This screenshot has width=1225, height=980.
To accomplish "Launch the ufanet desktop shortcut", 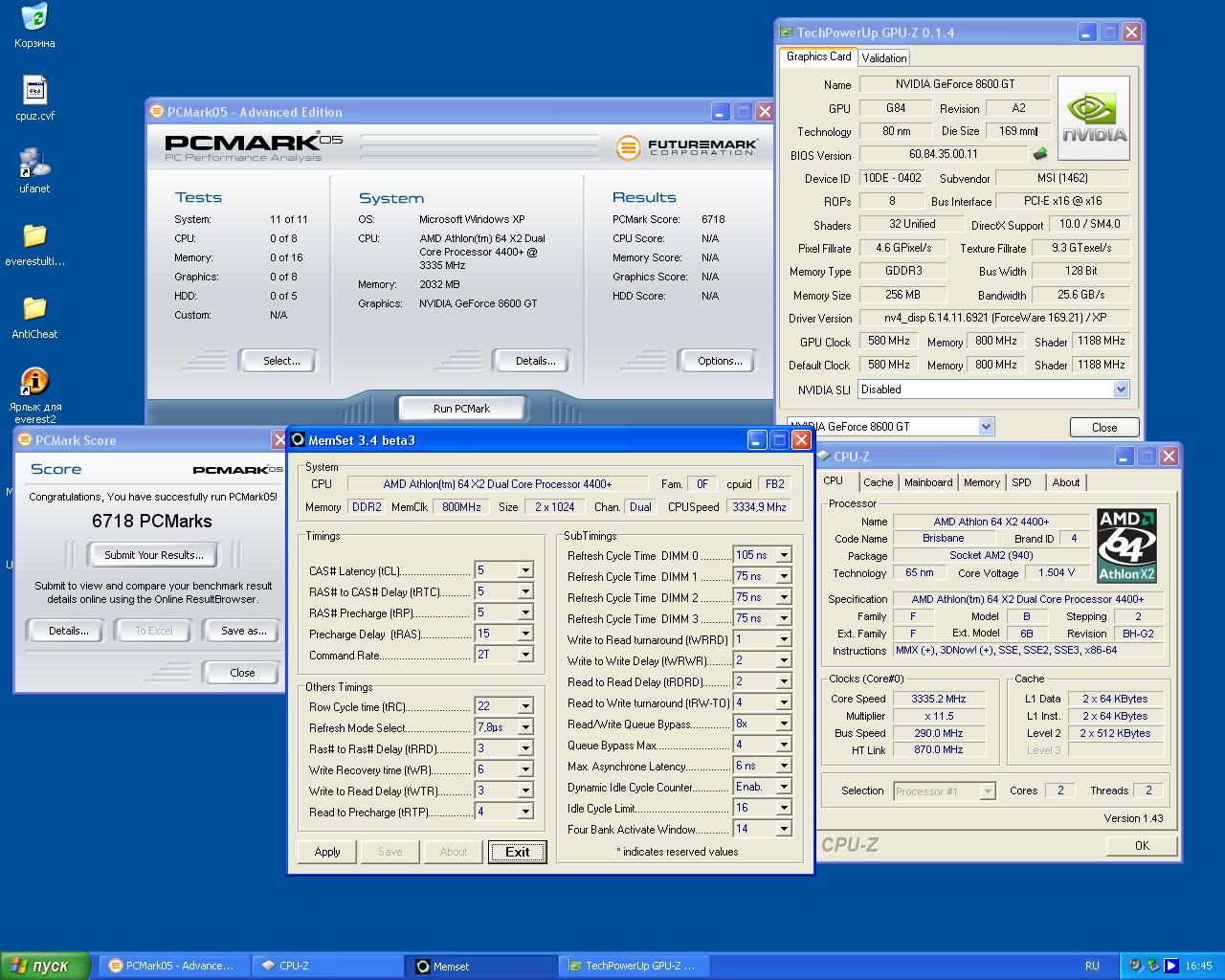I will pyautogui.click(x=34, y=163).
